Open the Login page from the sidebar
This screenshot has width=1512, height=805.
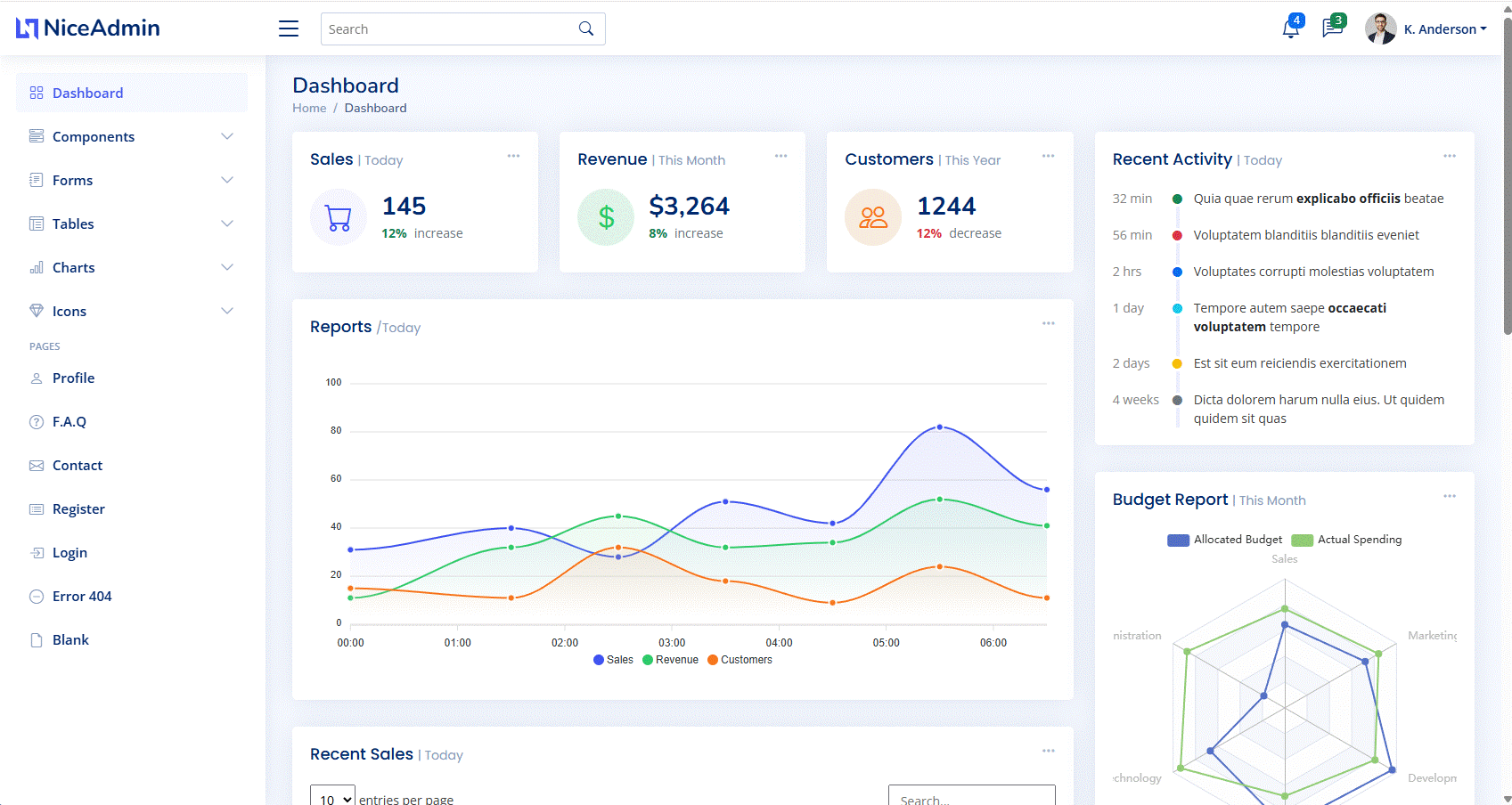click(x=69, y=552)
